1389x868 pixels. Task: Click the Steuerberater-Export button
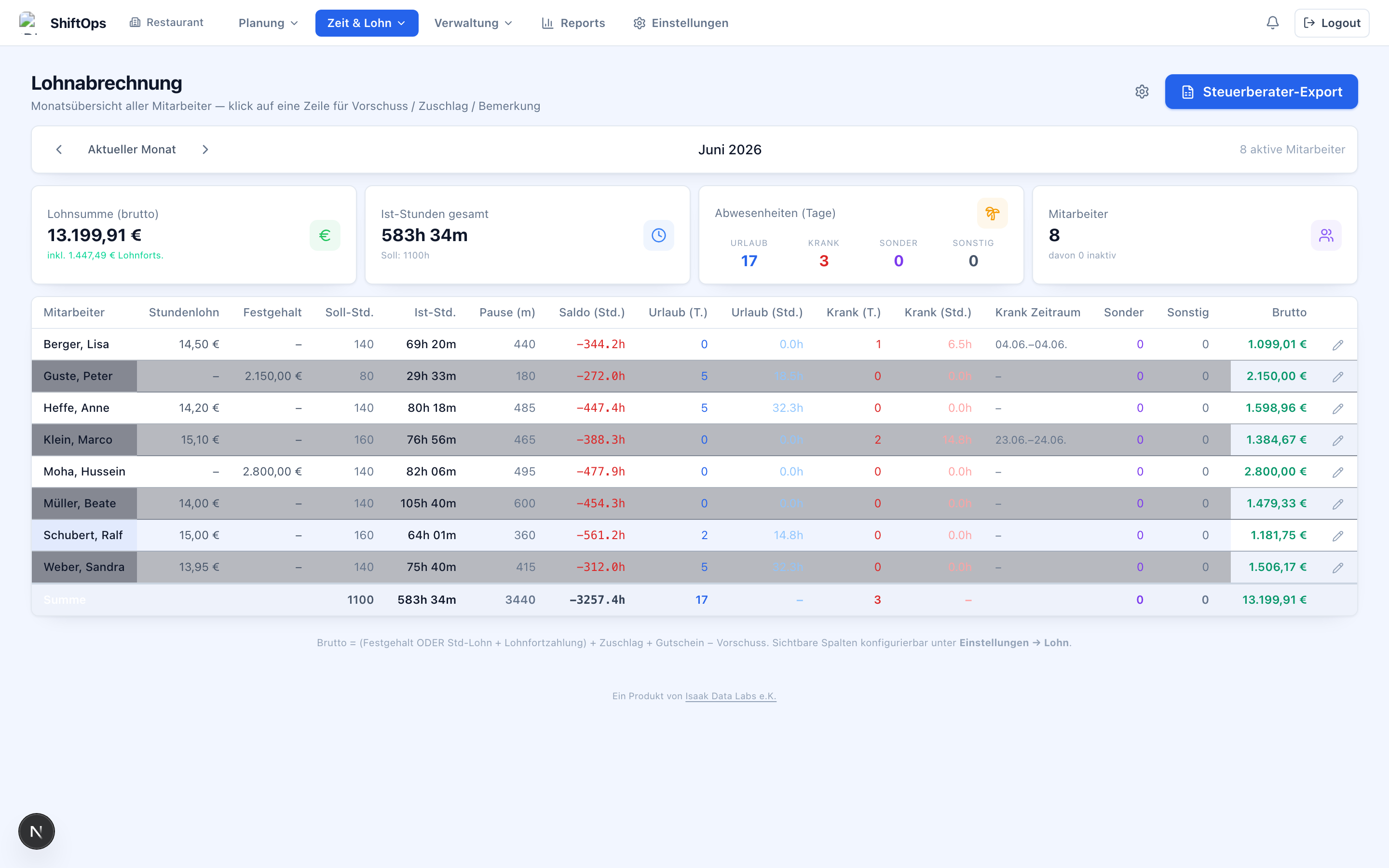1261,92
